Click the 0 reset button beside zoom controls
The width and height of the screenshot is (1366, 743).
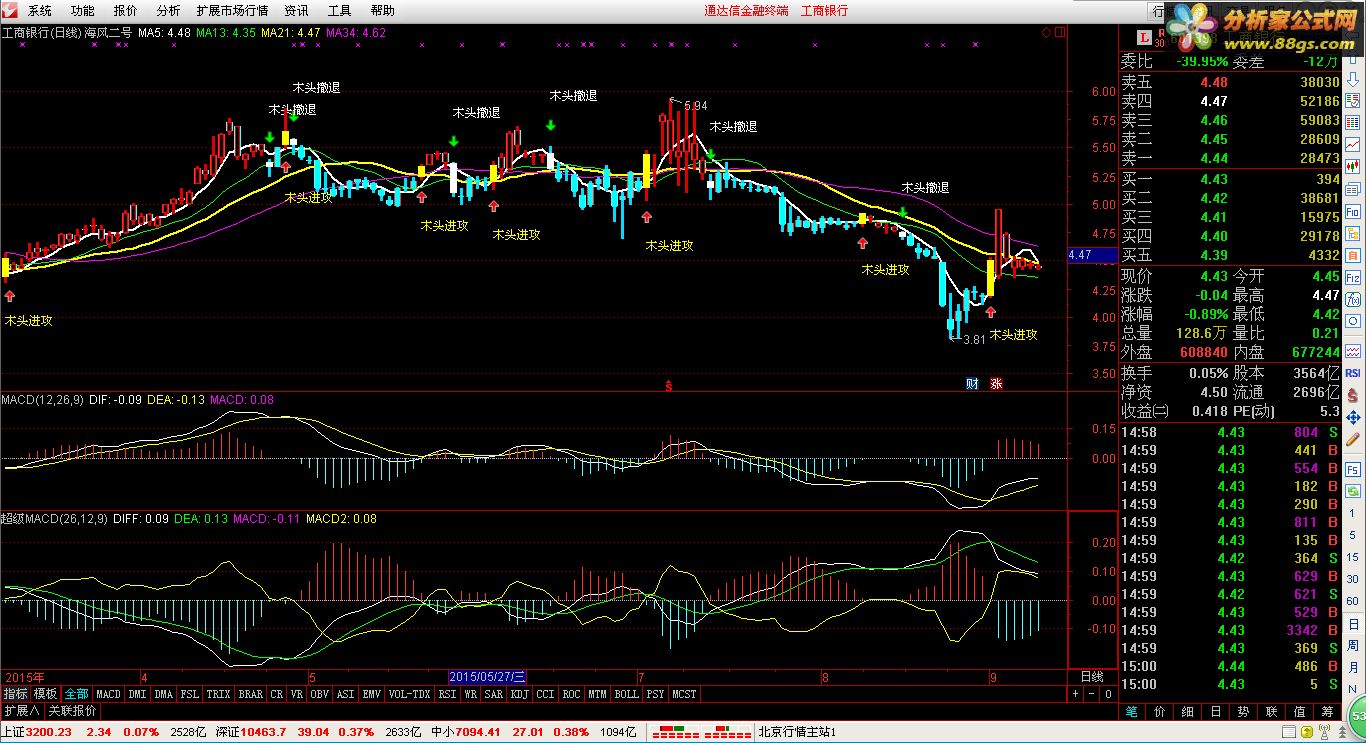pyautogui.click(x=1108, y=693)
